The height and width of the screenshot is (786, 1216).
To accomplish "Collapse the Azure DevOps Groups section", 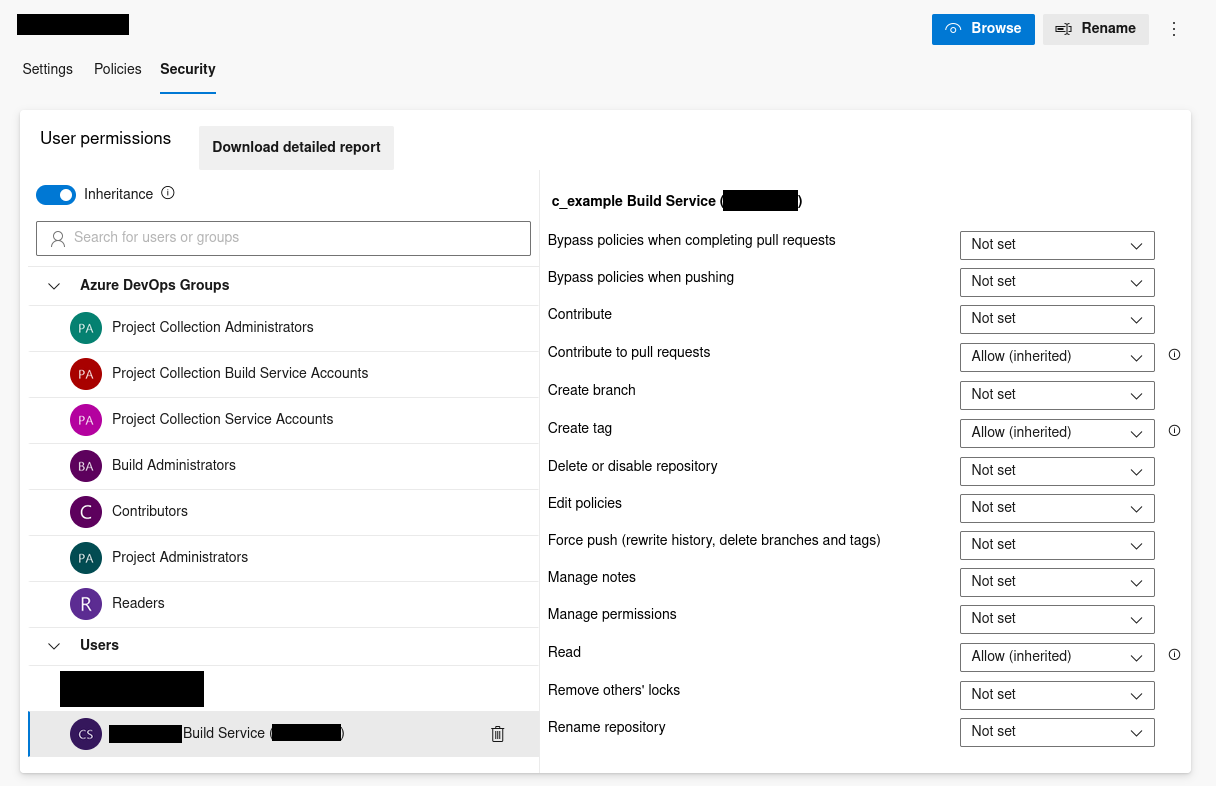I will point(54,286).
